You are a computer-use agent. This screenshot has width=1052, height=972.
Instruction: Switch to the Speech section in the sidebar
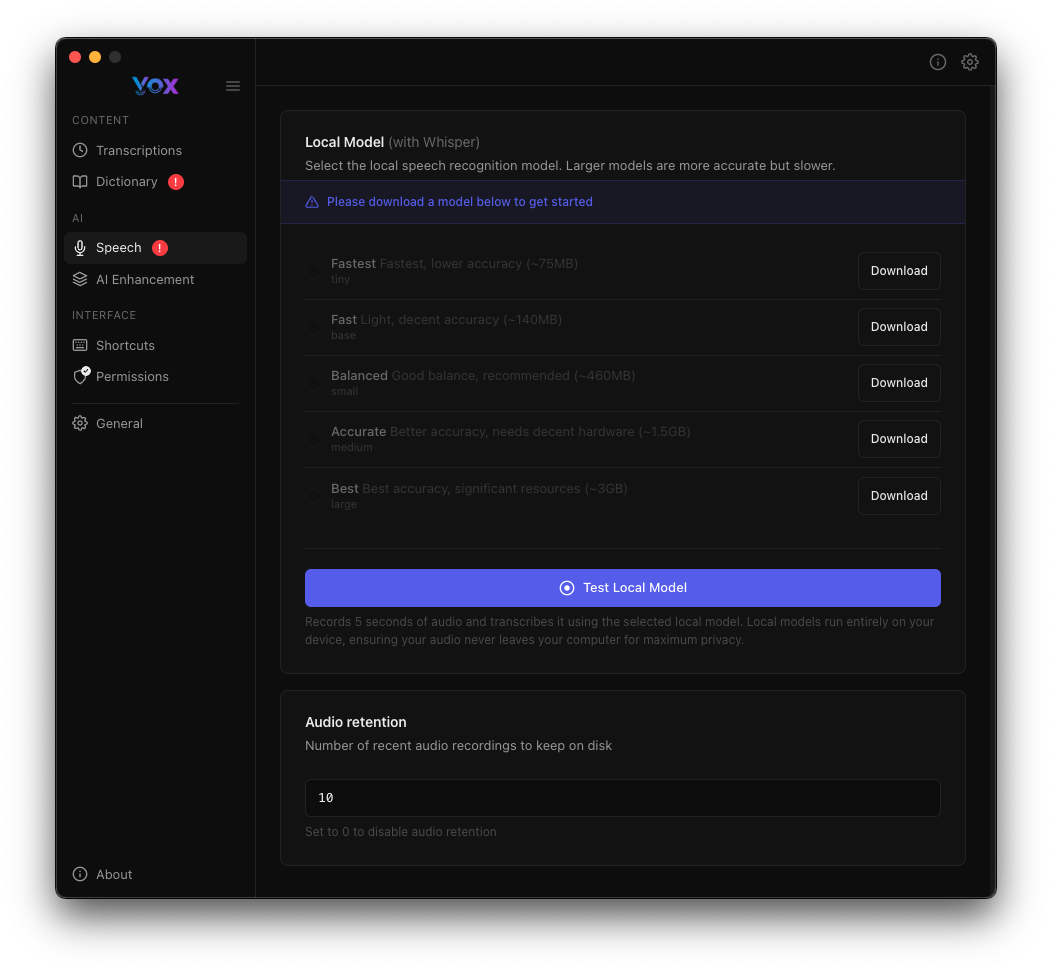pyautogui.click(x=117, y=247)
